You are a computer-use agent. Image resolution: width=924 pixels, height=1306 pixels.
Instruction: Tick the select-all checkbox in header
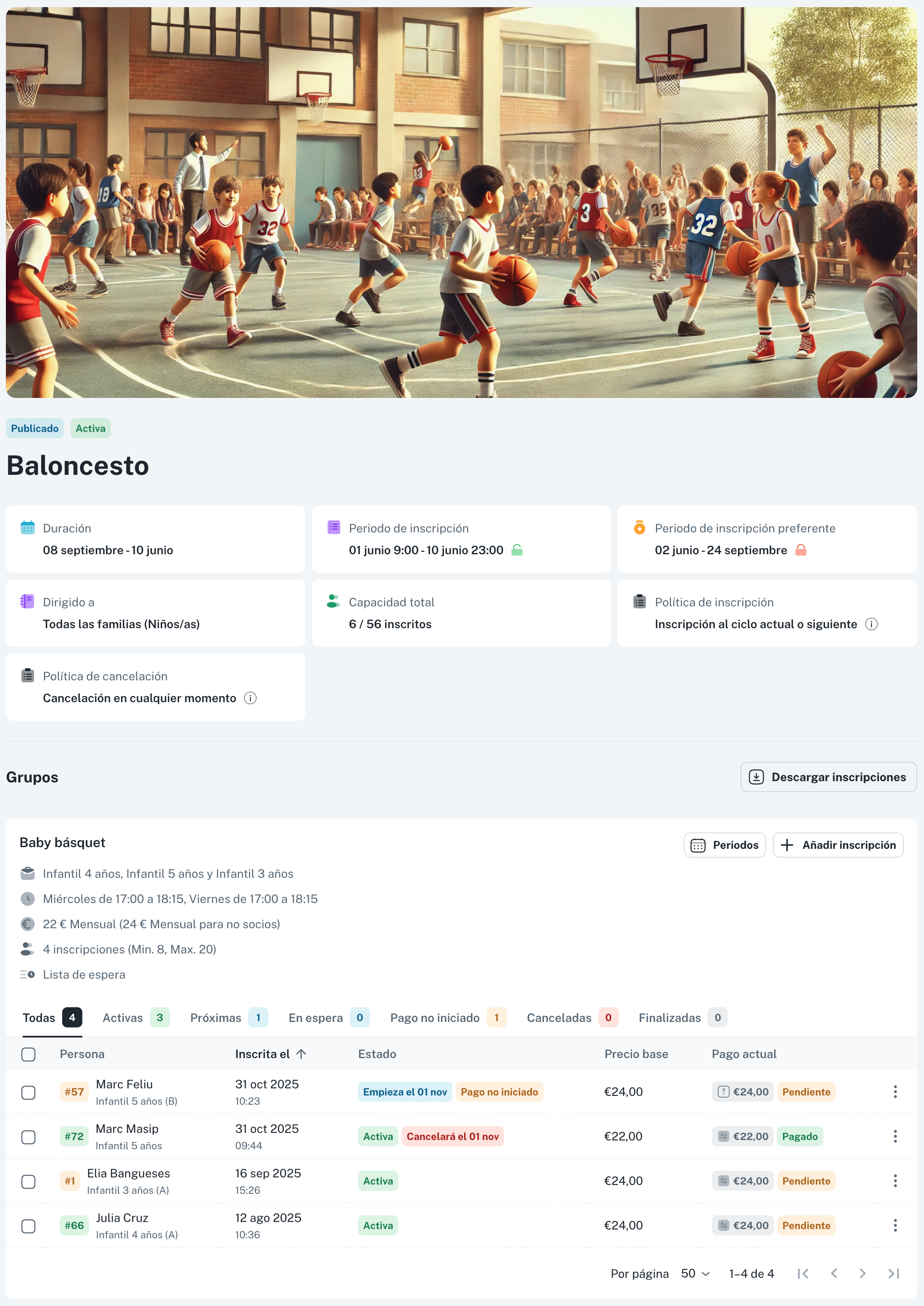(28, 1054)
